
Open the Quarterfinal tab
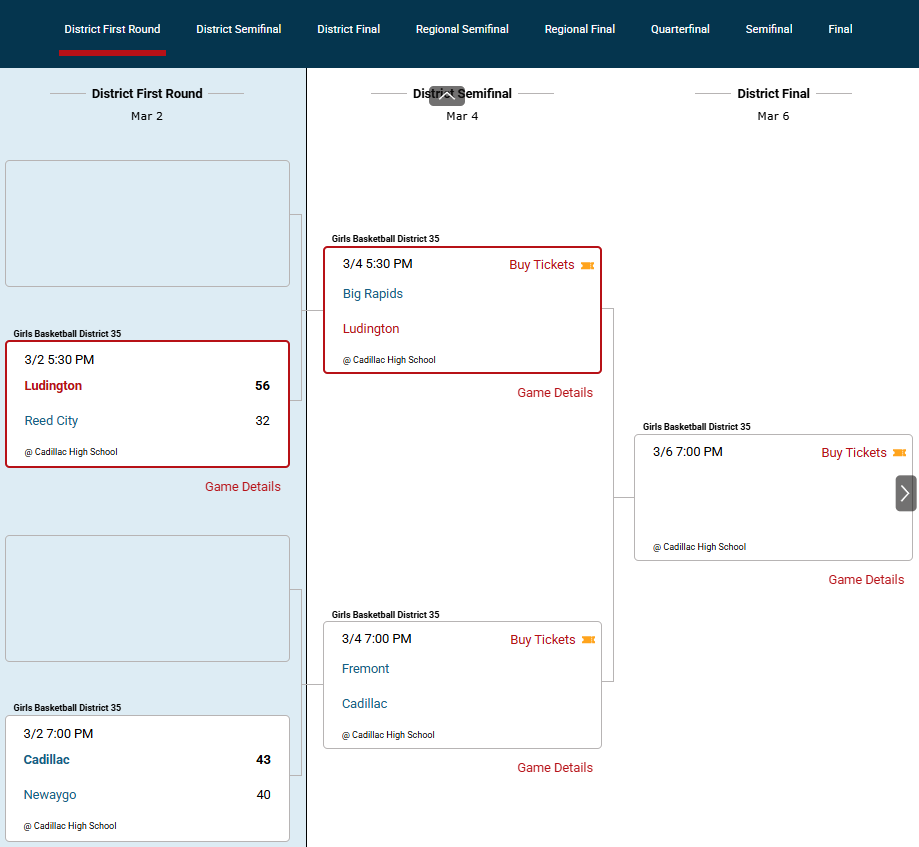coord(680,29)
